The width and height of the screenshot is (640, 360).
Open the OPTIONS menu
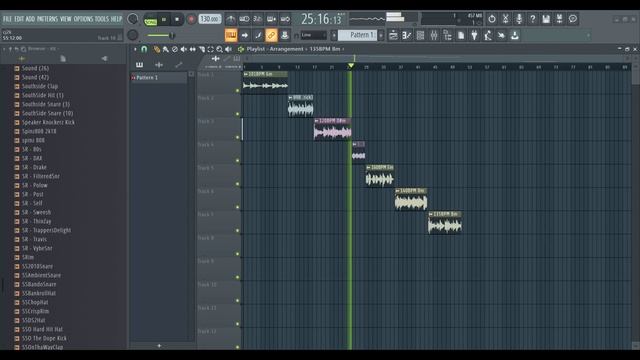point(83,19)
